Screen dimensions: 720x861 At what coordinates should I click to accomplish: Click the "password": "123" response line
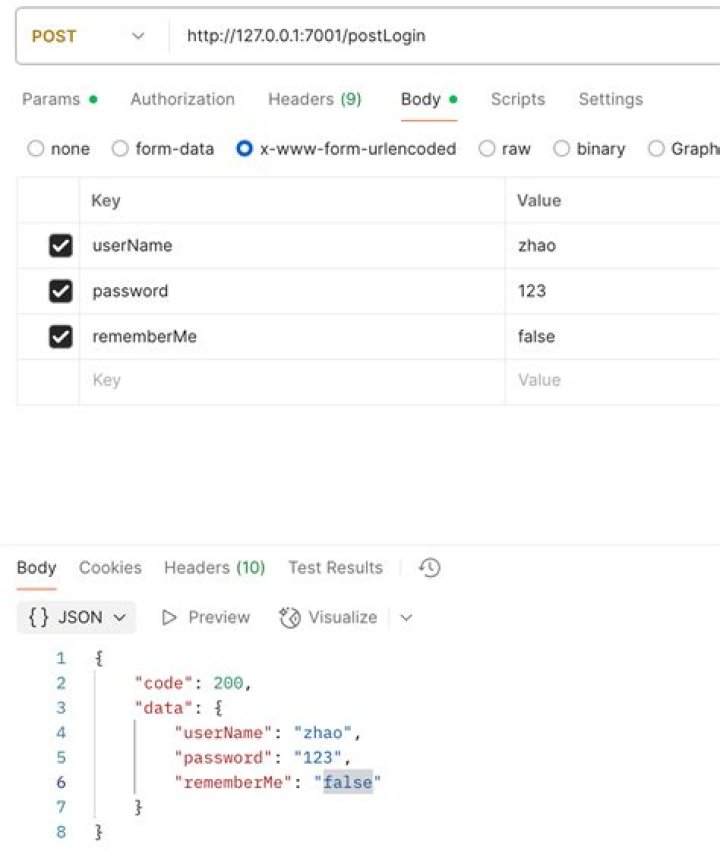coord(263,758)
